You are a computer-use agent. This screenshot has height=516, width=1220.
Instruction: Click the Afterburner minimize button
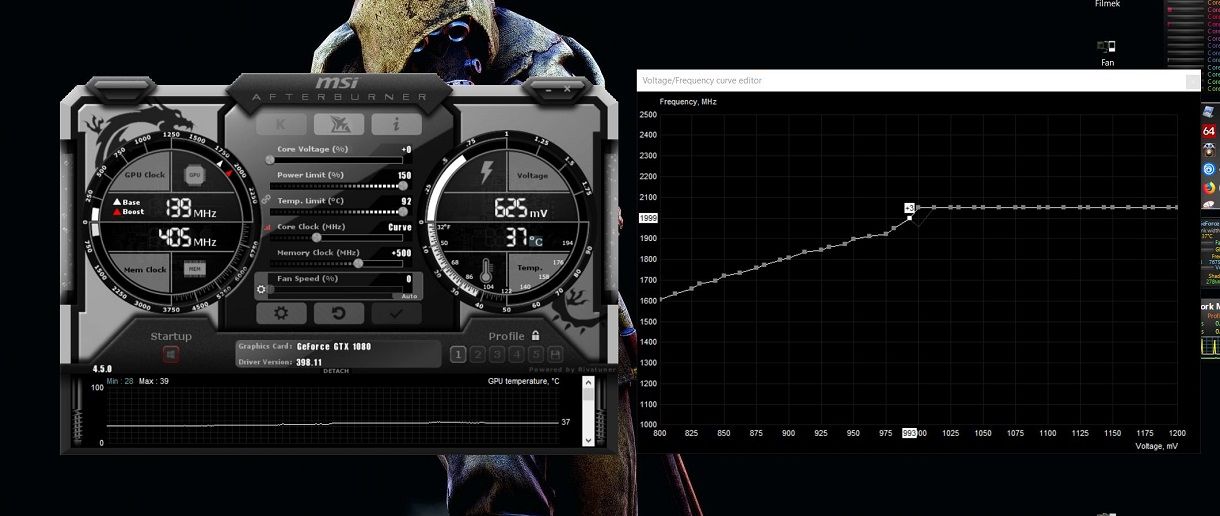click(x=546, y=90)
